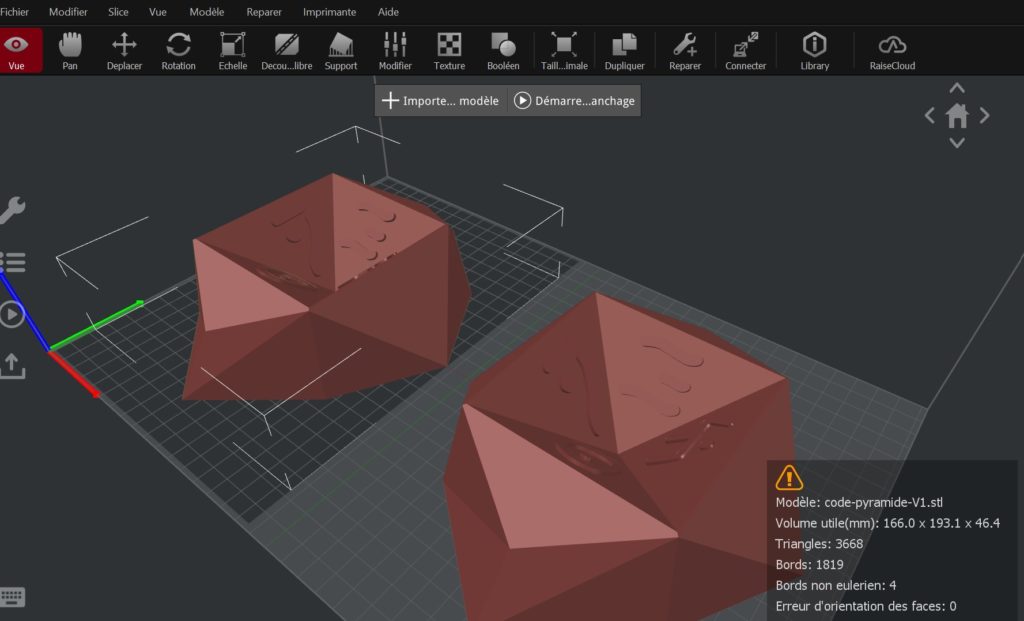Rotate view using the right chevron
This screenshot has width=1024, height=621.
[985, 116]
